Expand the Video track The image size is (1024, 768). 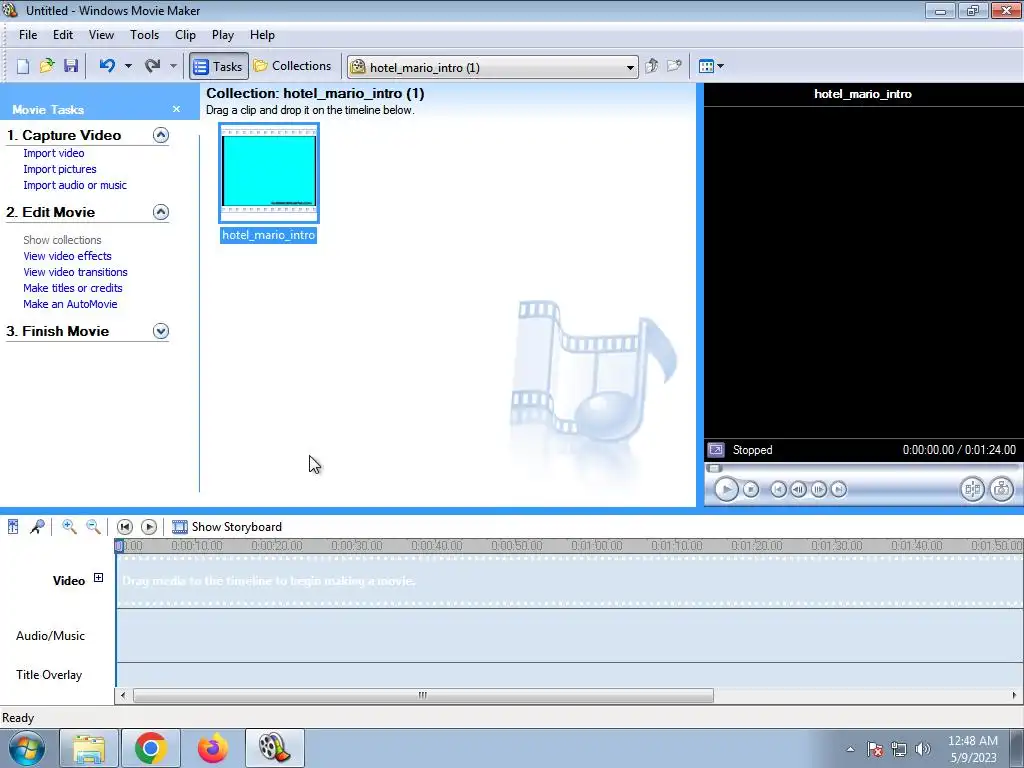pyautogui.click(x=98, y=578)
